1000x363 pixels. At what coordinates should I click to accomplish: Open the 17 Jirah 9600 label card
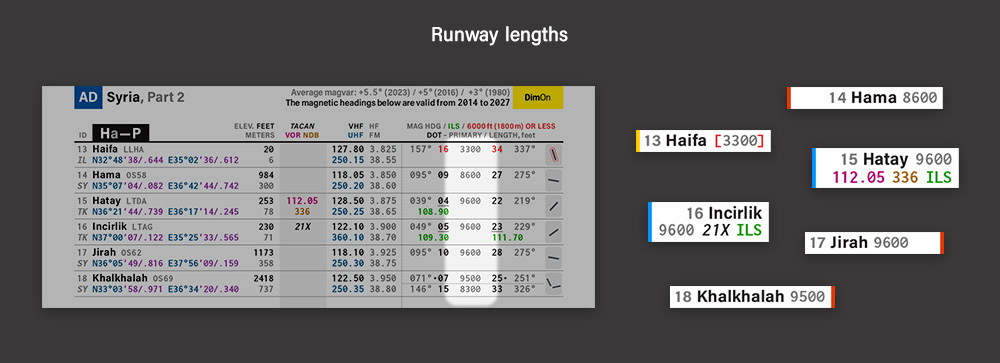(874, 242)
